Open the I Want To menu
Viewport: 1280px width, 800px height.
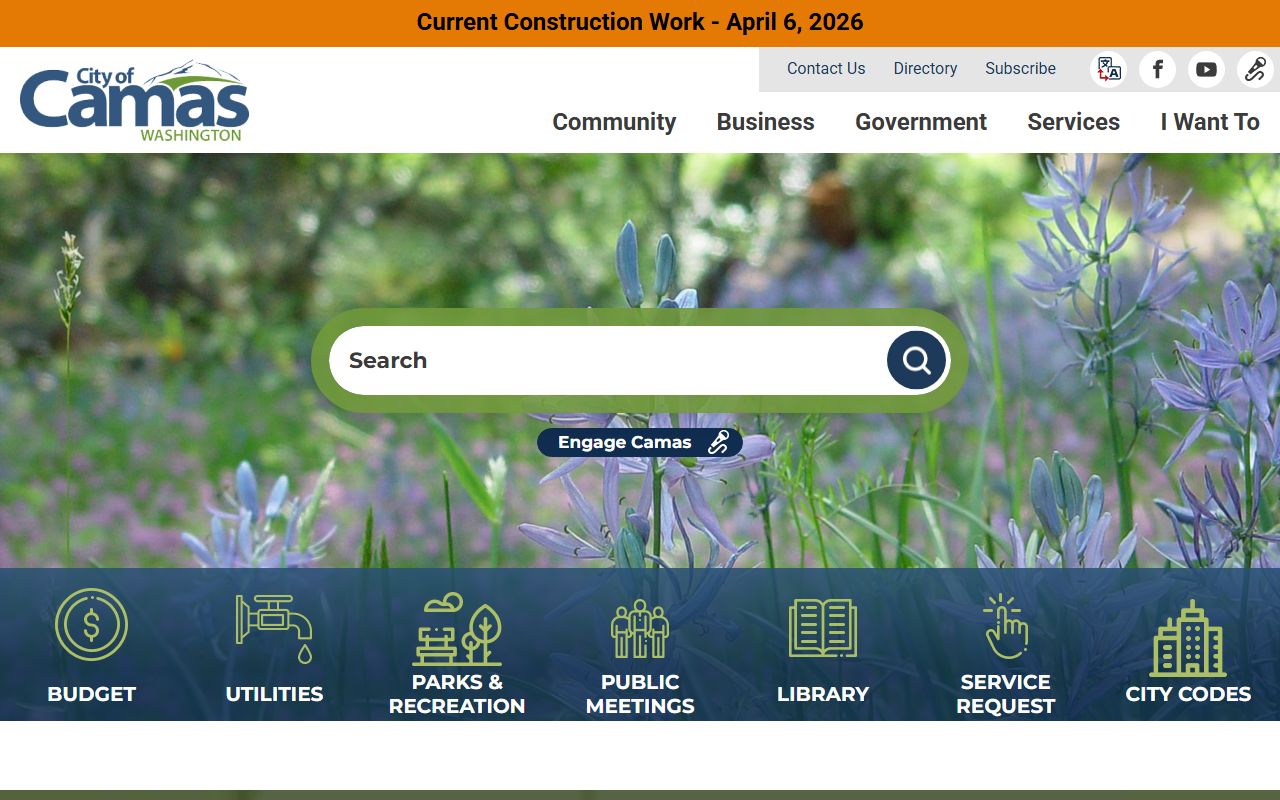[1210, 122]
